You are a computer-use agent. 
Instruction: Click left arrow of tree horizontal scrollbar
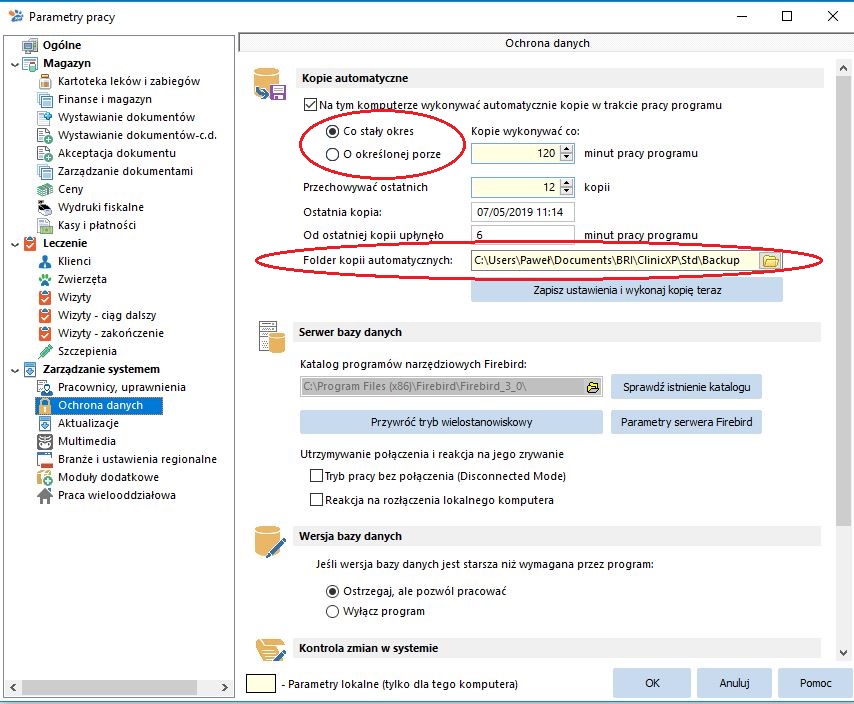point(13,687)
